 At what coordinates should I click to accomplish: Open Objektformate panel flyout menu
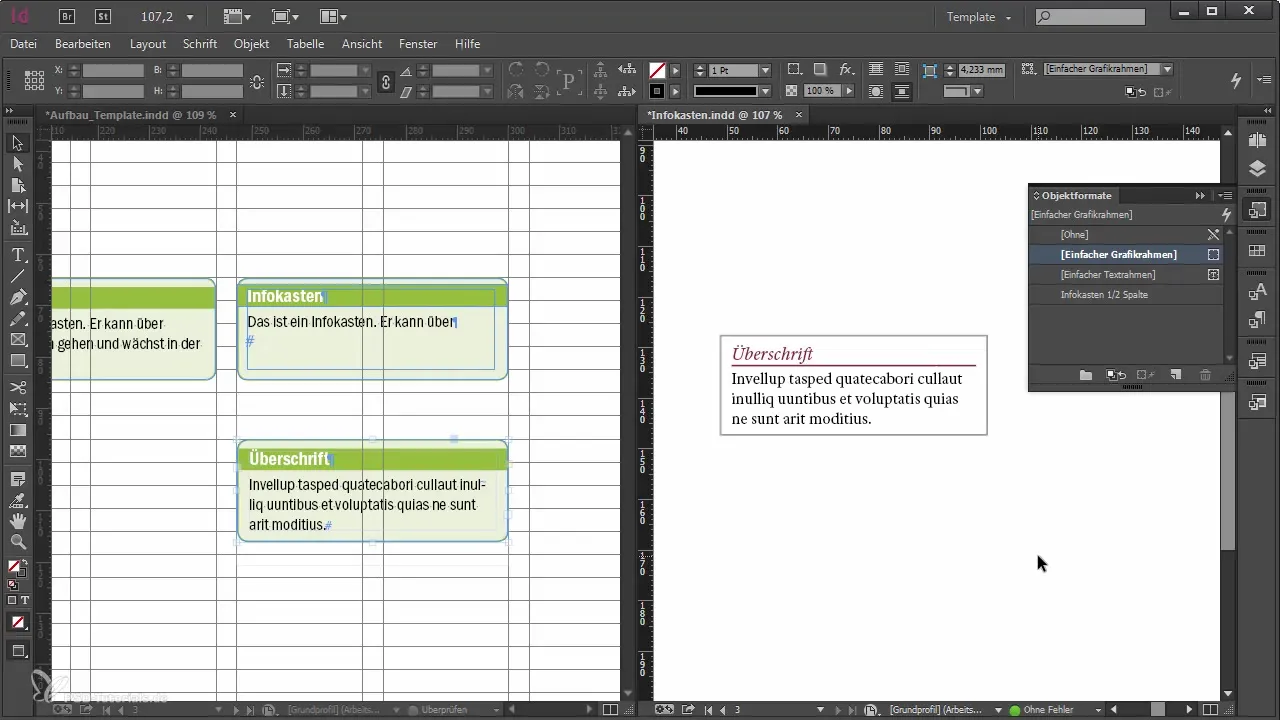click(1224, 196)
